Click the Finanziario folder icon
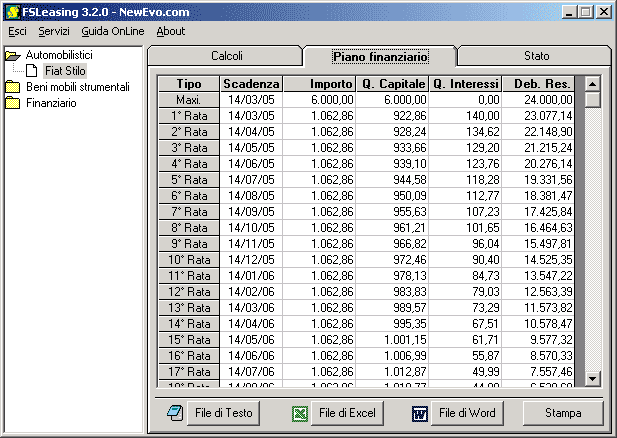The height and width of the screenshot is (438, 617). pos(13,103)
